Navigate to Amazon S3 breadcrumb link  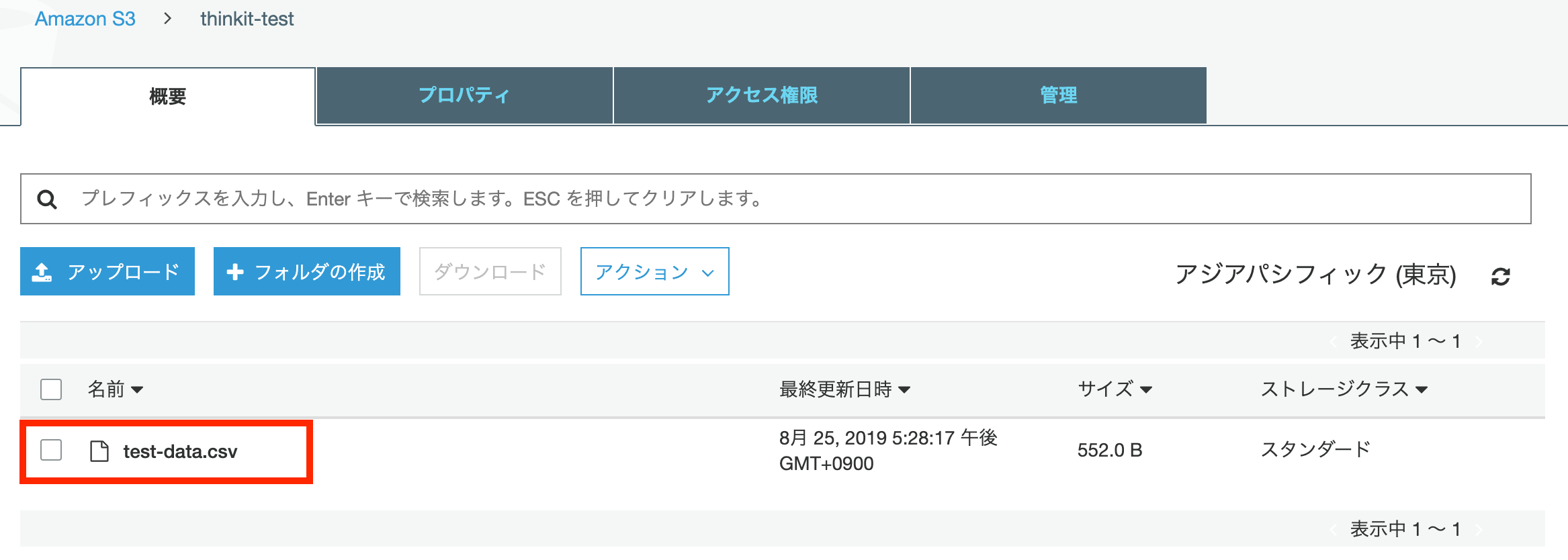point(85,19)
